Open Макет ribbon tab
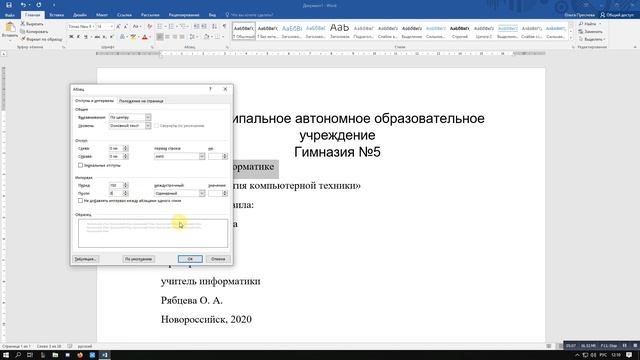 (x=102, y=15)
